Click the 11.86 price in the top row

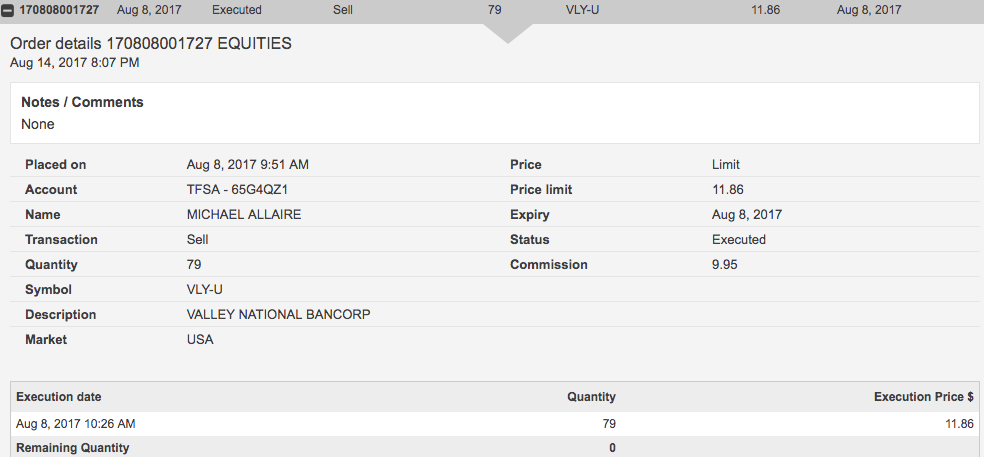click(764, 10)
